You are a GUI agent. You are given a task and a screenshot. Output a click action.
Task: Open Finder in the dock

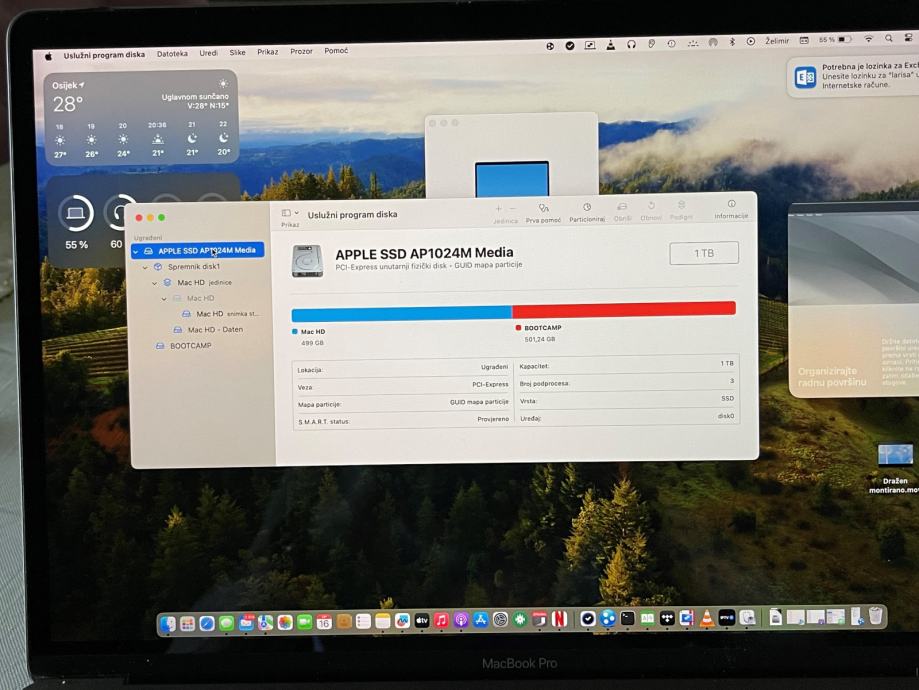pos(168,623)
